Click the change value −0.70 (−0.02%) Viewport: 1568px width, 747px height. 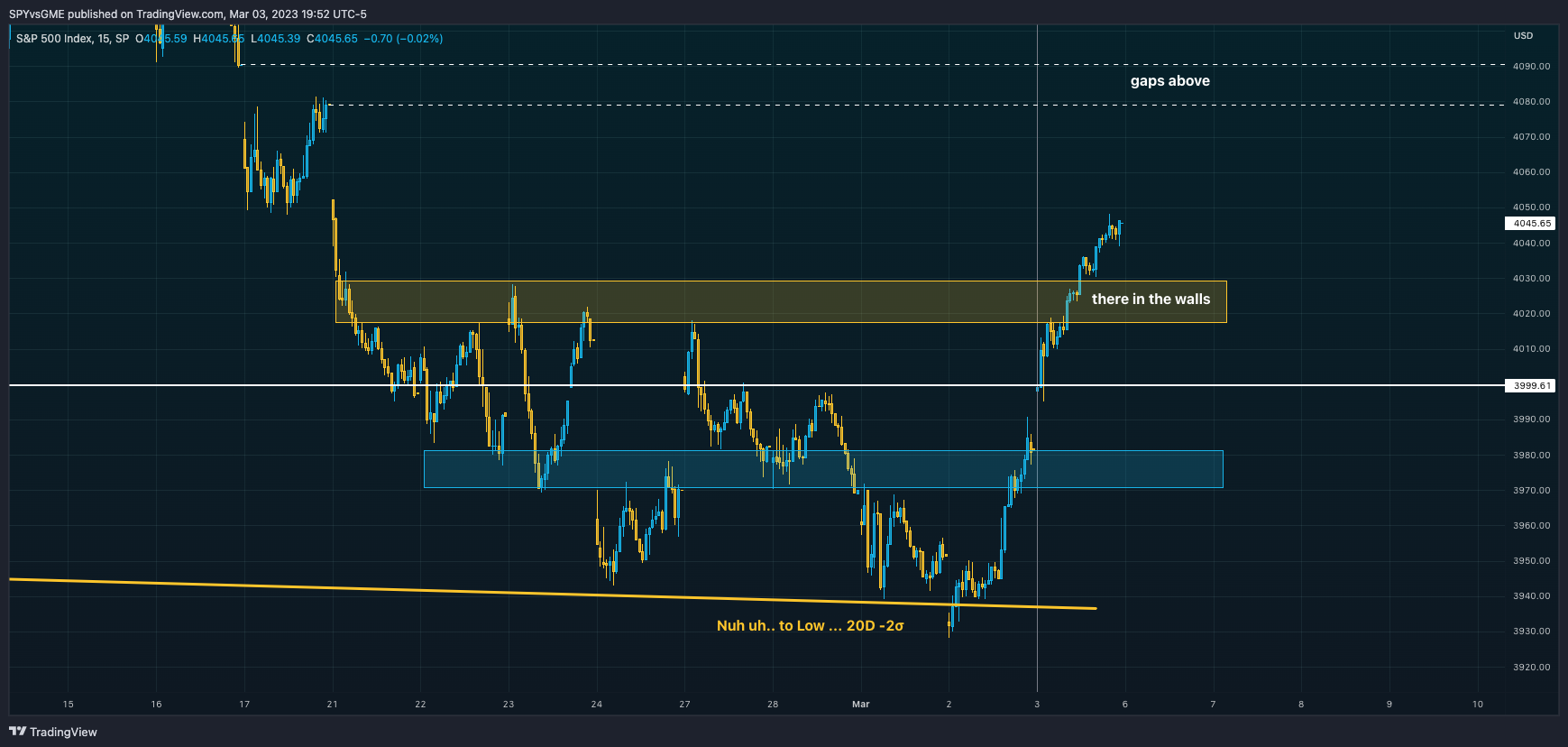point(403,39)
